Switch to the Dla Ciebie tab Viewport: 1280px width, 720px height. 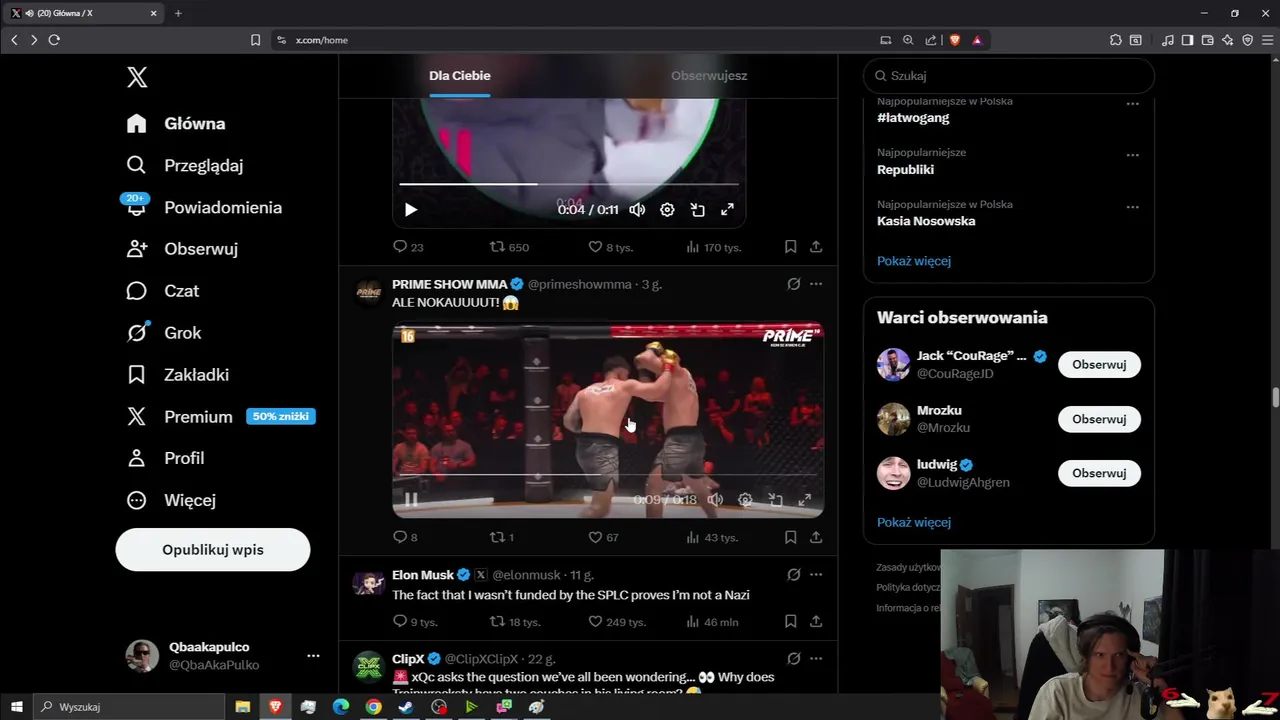pos(460,76)
